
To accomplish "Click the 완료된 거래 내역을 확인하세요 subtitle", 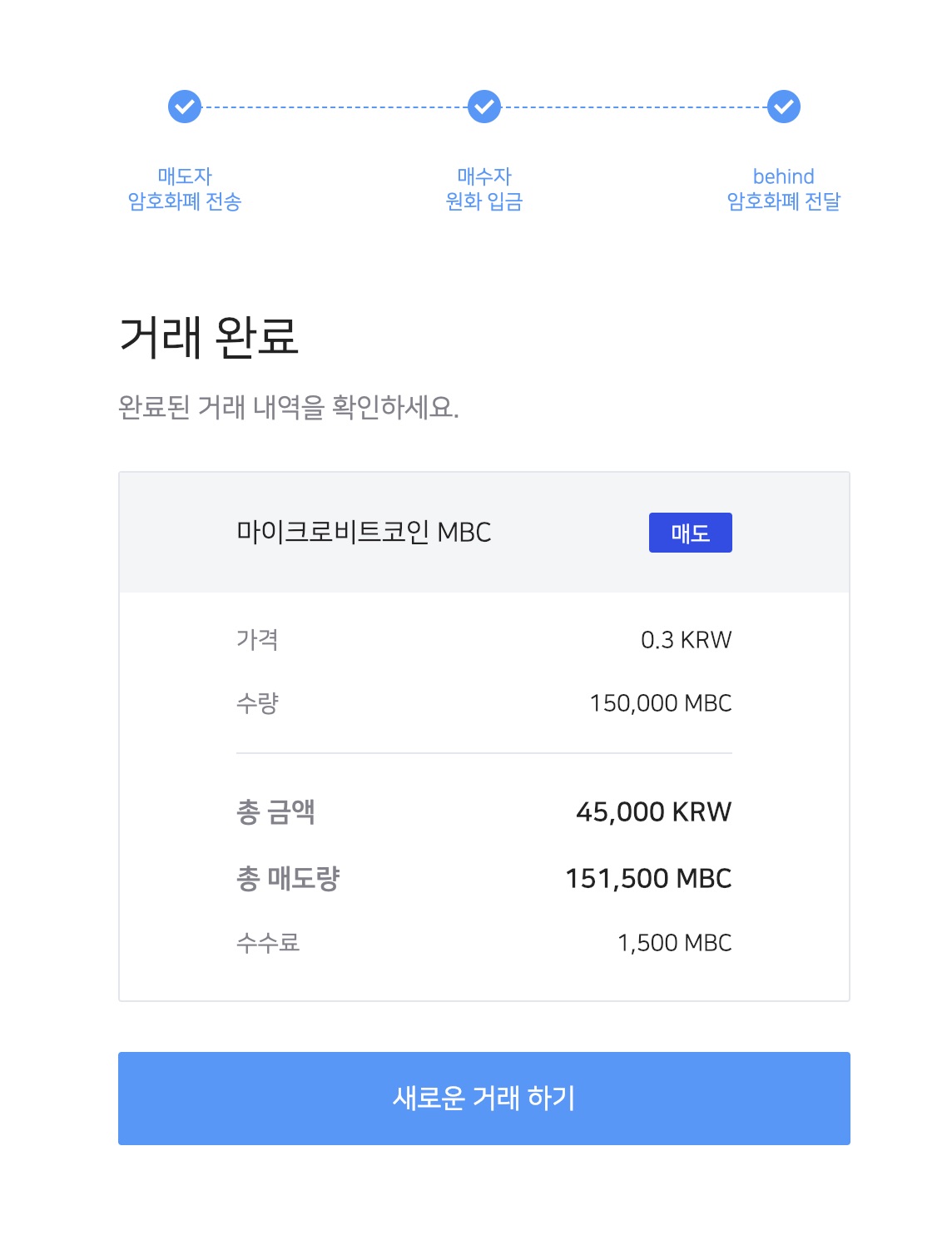I will (x=289, y=407).
